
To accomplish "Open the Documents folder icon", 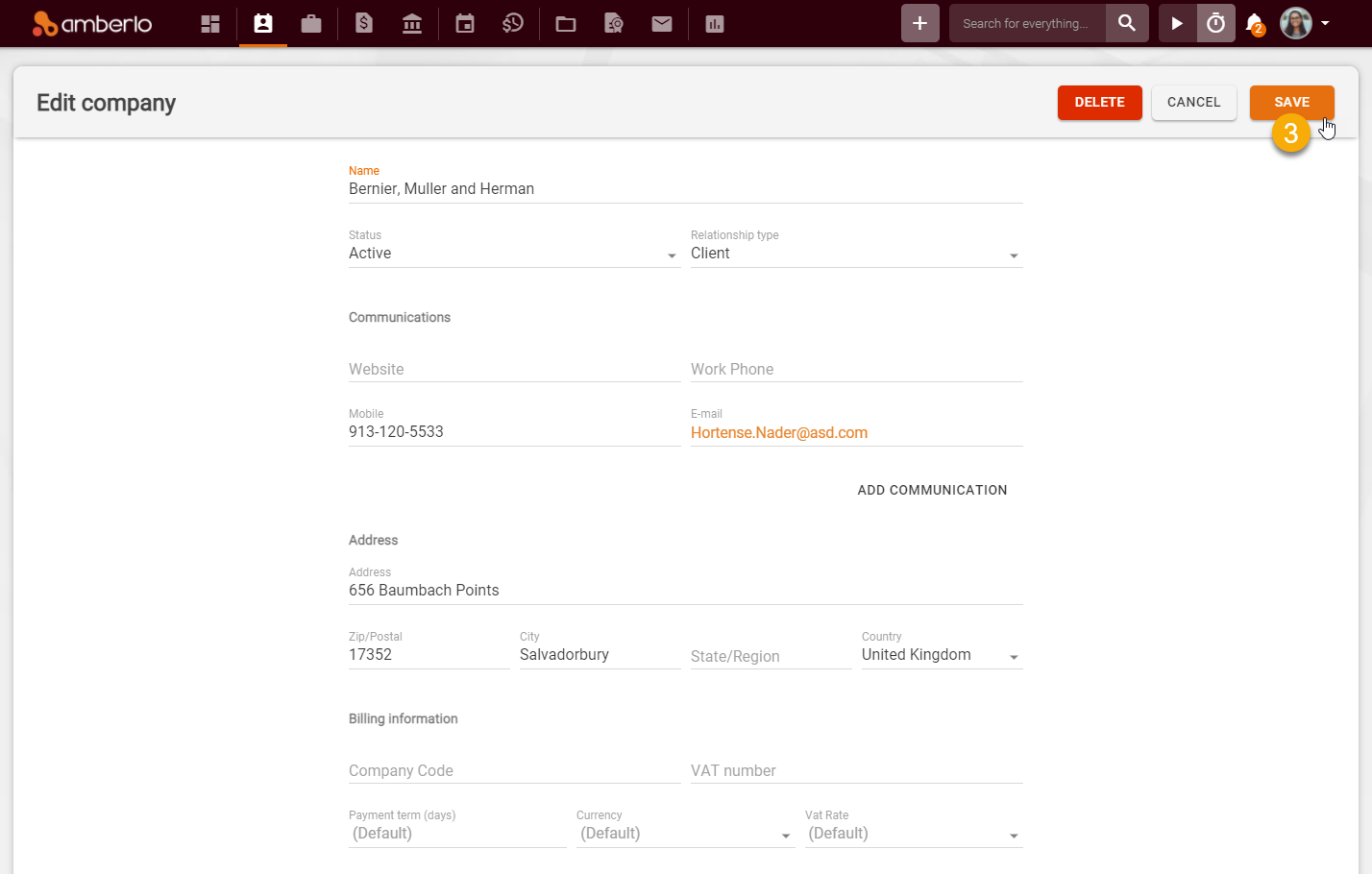I will [x=566, y=23].
